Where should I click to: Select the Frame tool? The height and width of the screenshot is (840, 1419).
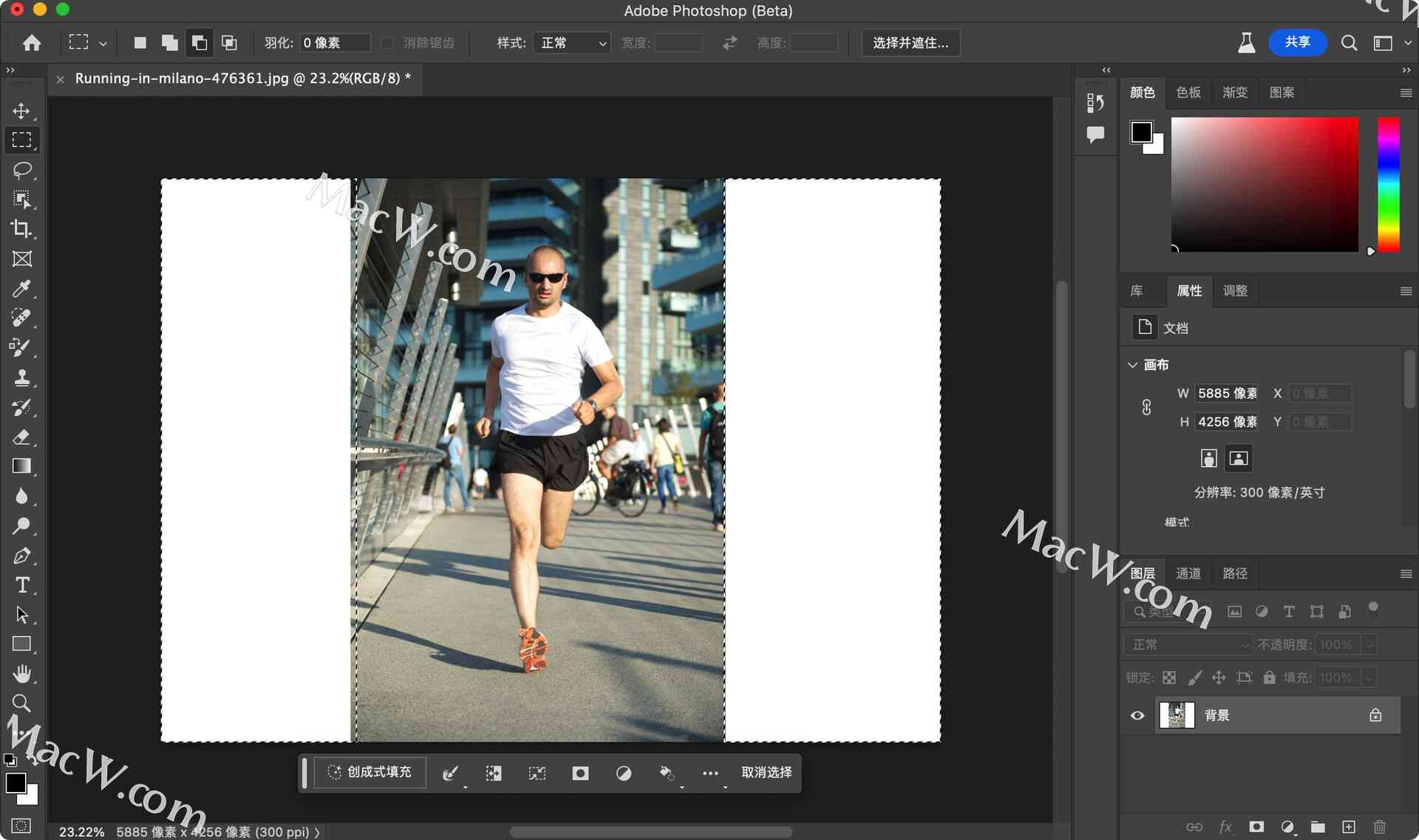pyautogui.click(x=21, y=259)
